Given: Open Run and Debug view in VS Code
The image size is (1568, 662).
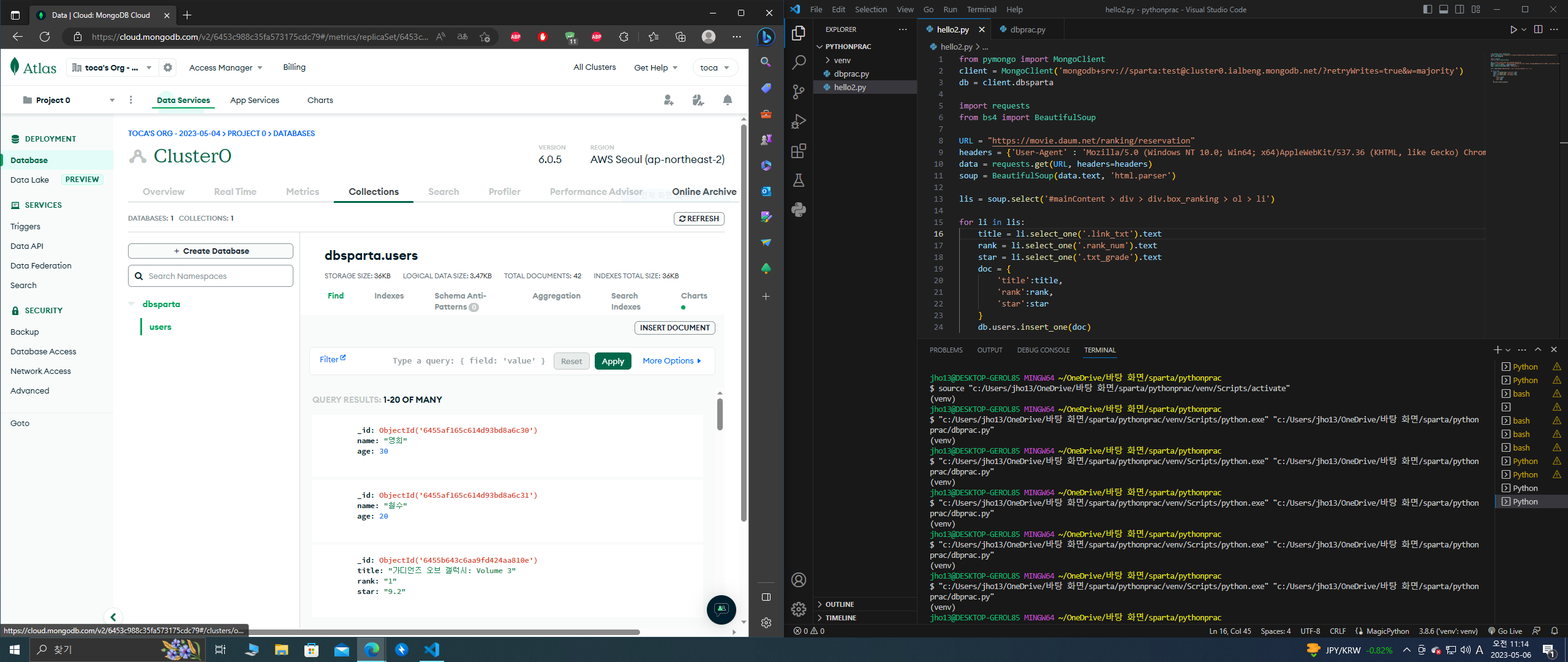Looking at the screenshot, I should click(799, 121).
